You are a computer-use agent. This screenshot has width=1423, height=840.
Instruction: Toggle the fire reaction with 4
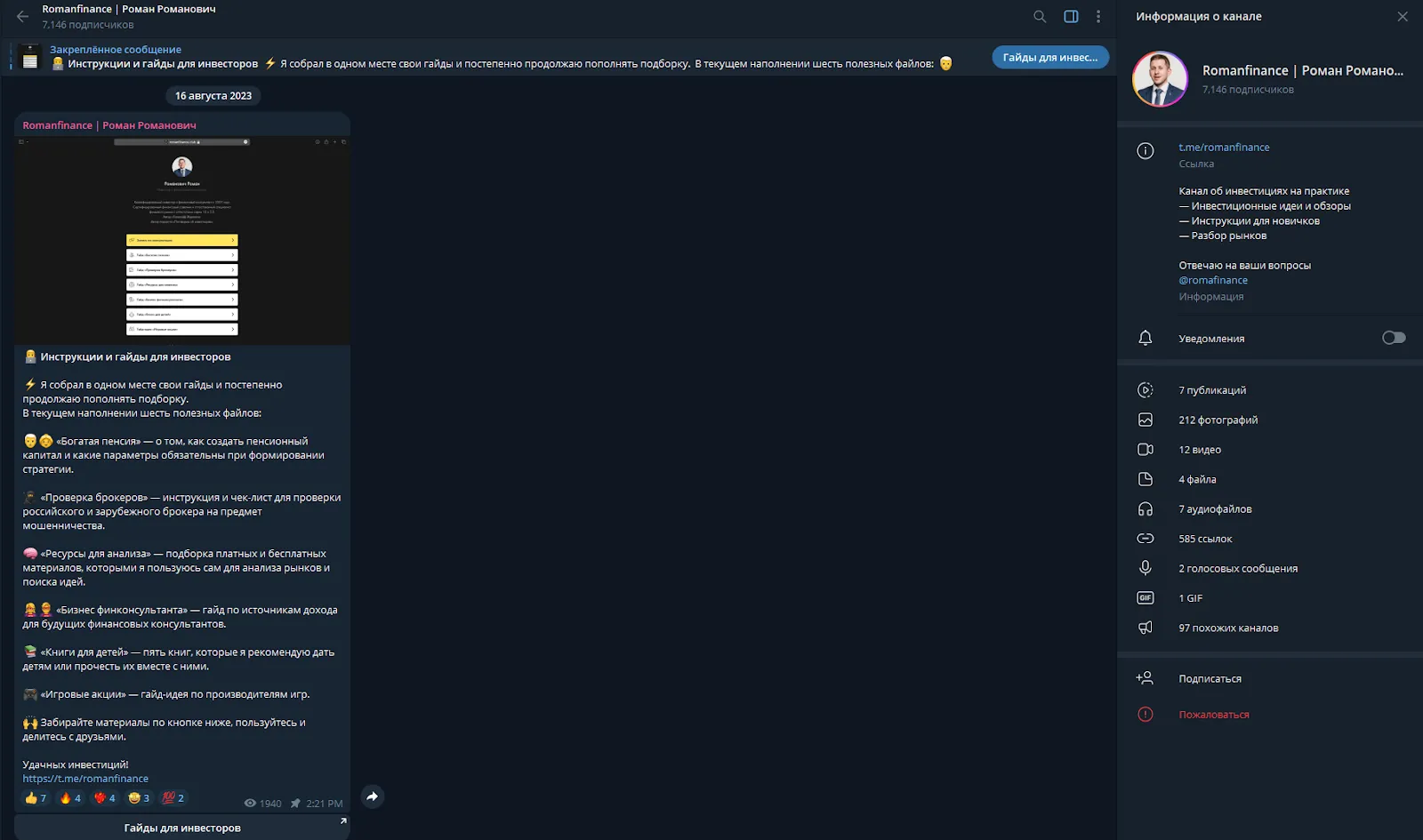click(70, 798)
